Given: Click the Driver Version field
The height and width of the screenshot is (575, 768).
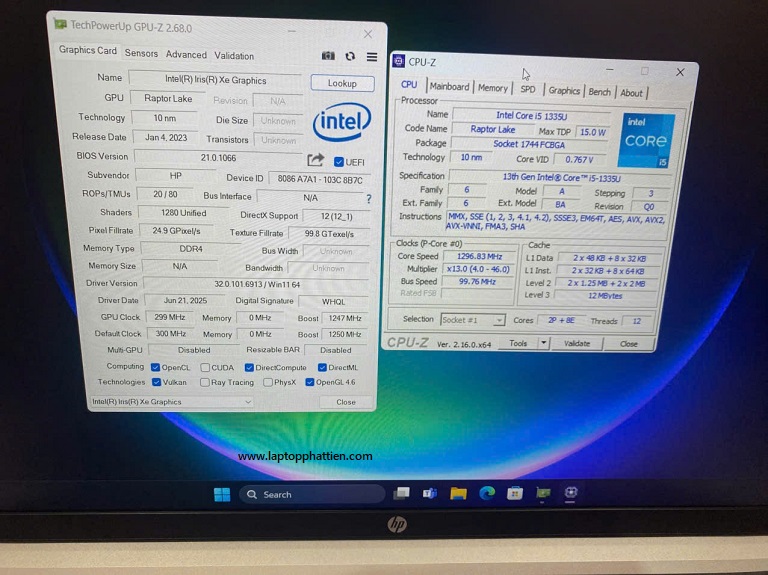Looking at the screenshot, I should 256,284.
